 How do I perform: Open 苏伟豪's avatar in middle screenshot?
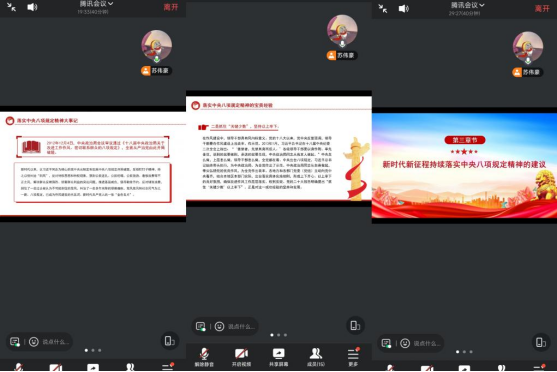[342, 30]
